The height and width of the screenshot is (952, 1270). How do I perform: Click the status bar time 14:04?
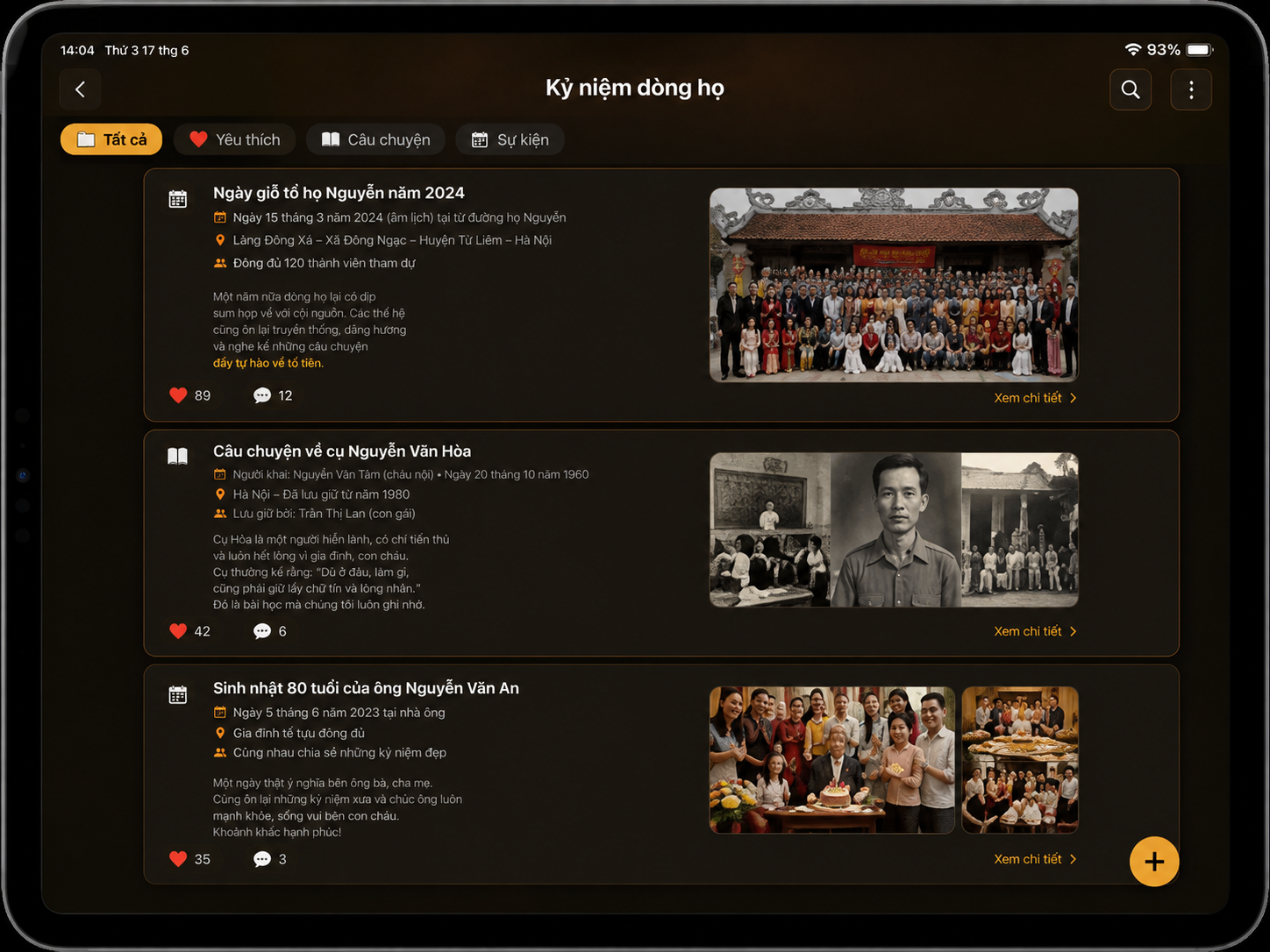[x=77, y=50]
